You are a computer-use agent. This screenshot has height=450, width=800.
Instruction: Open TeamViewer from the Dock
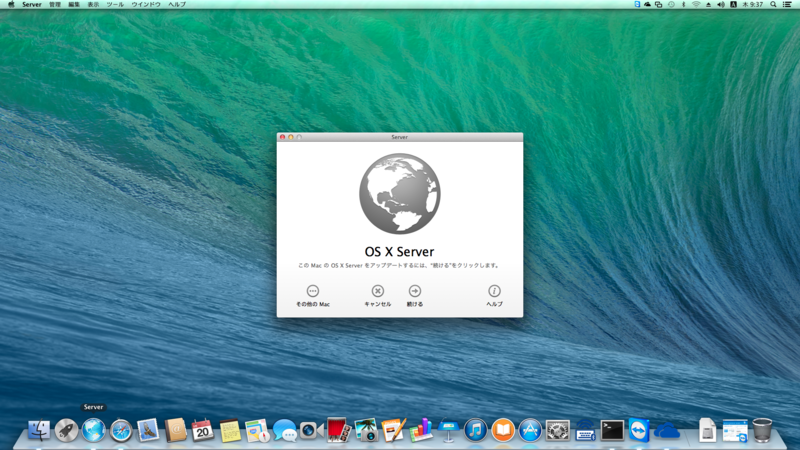click(639, 430)
